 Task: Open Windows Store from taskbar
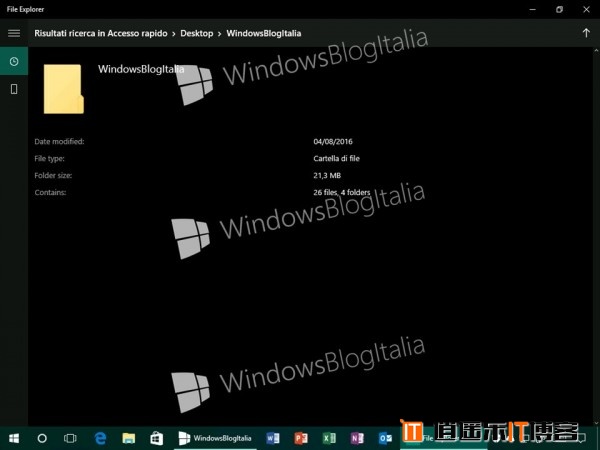click(157, 438)
